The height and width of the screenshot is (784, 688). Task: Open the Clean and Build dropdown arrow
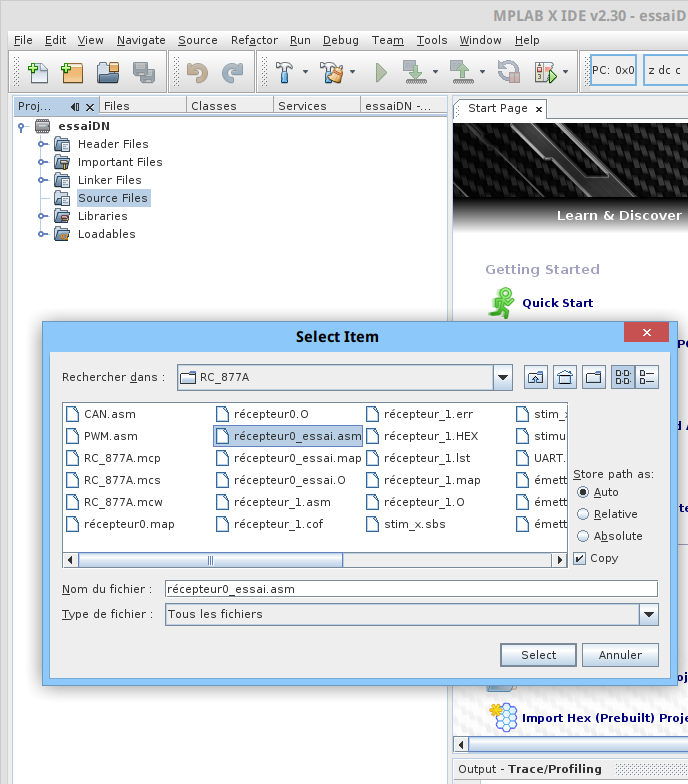click(x=352, y=72)
